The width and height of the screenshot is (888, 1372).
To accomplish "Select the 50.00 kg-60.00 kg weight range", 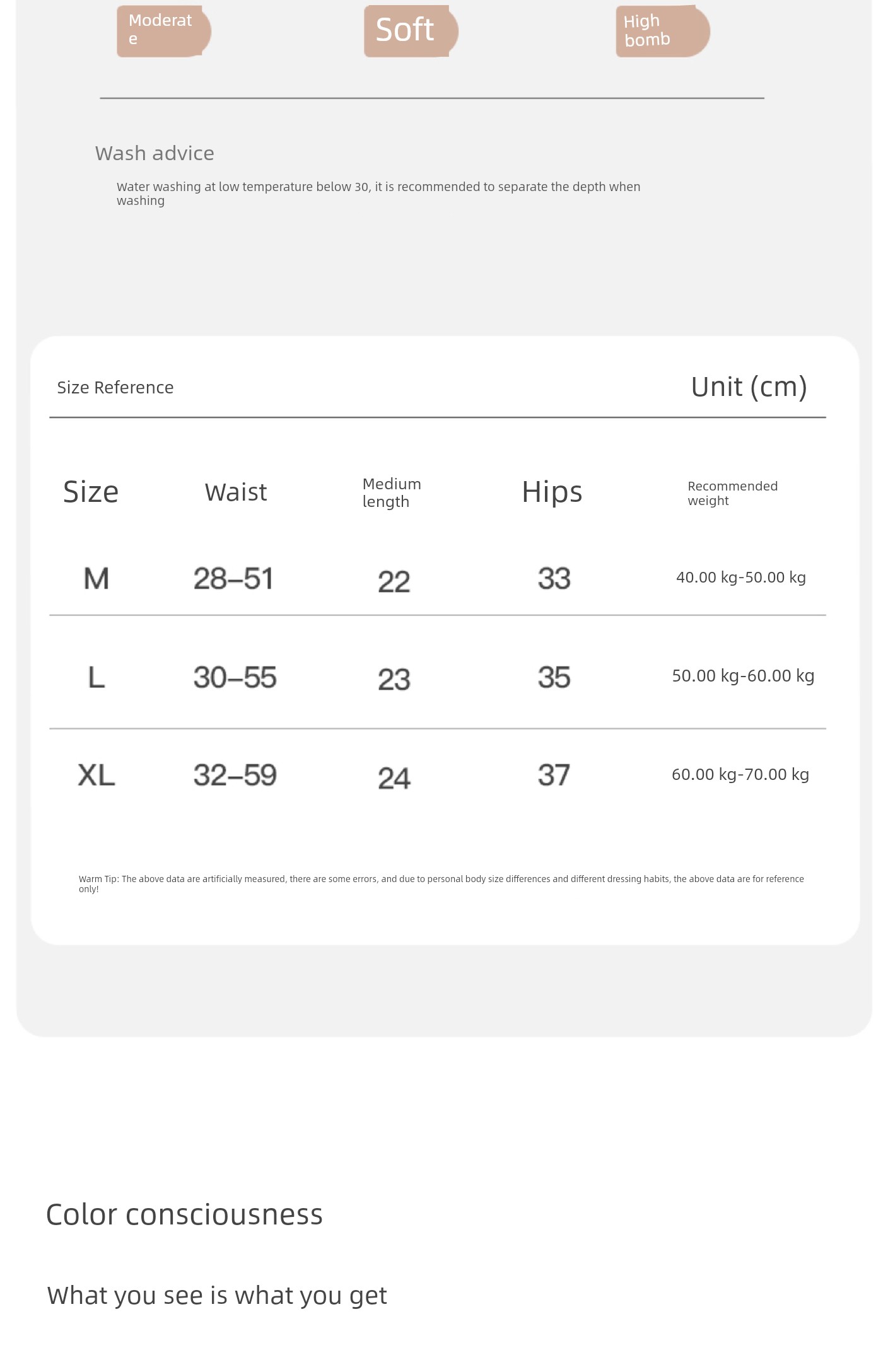I will point(743,676).
